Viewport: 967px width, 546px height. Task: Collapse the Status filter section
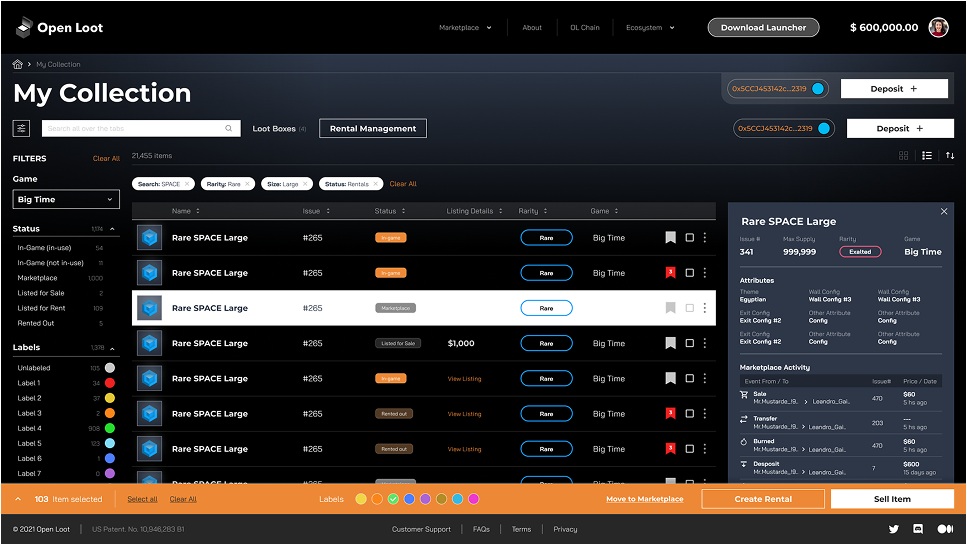coord(112,229)
